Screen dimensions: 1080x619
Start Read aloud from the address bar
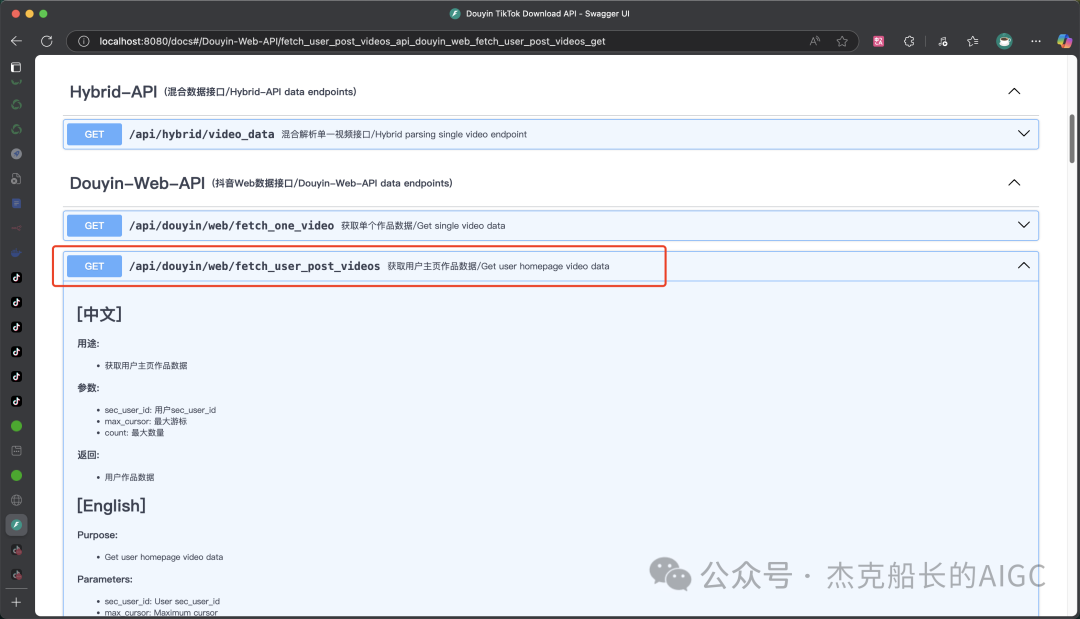tap(815, 41)
